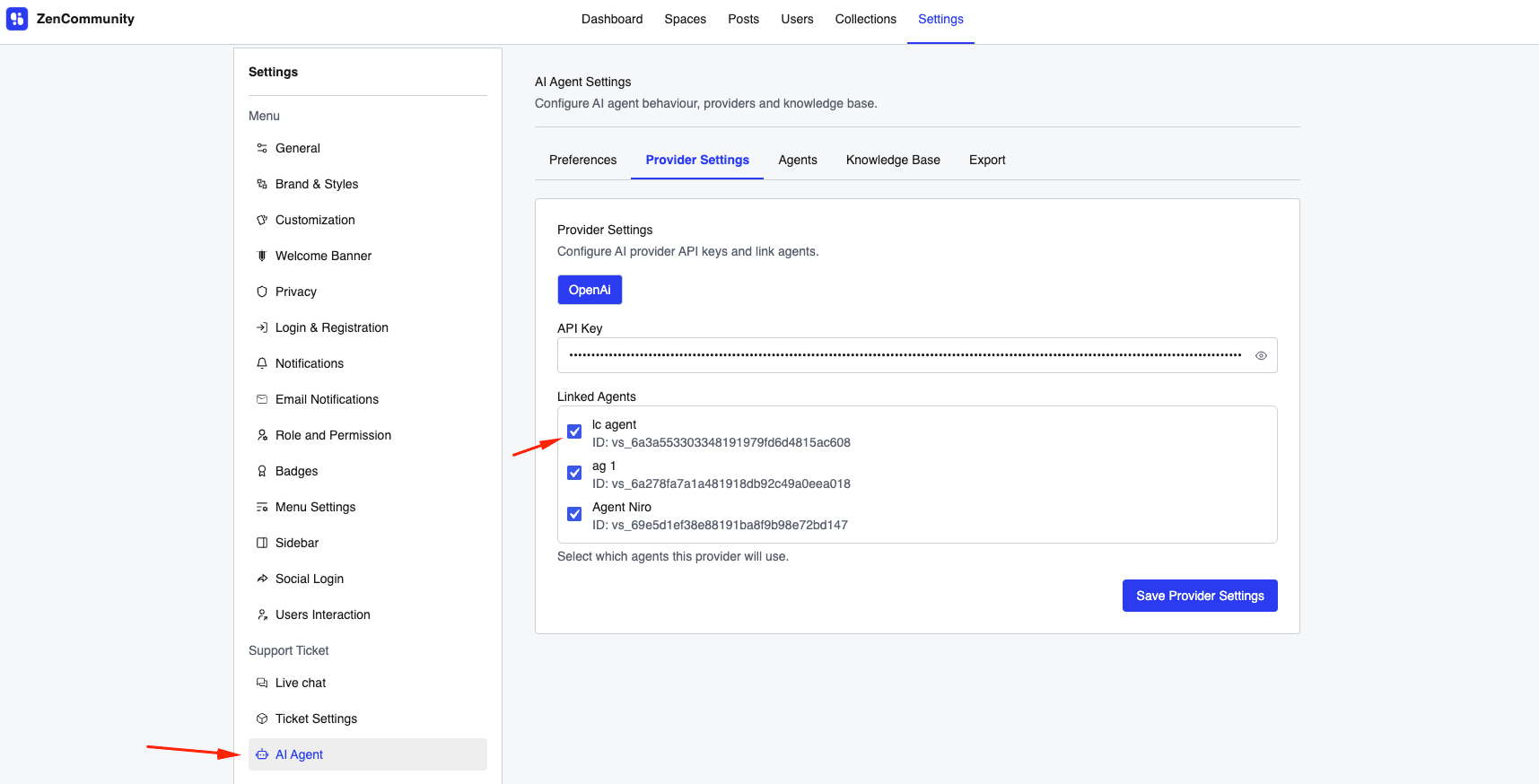Click the Social Login share icon
The height and width of the screenshot is (784, 1539).
click(x=262, y=579)
